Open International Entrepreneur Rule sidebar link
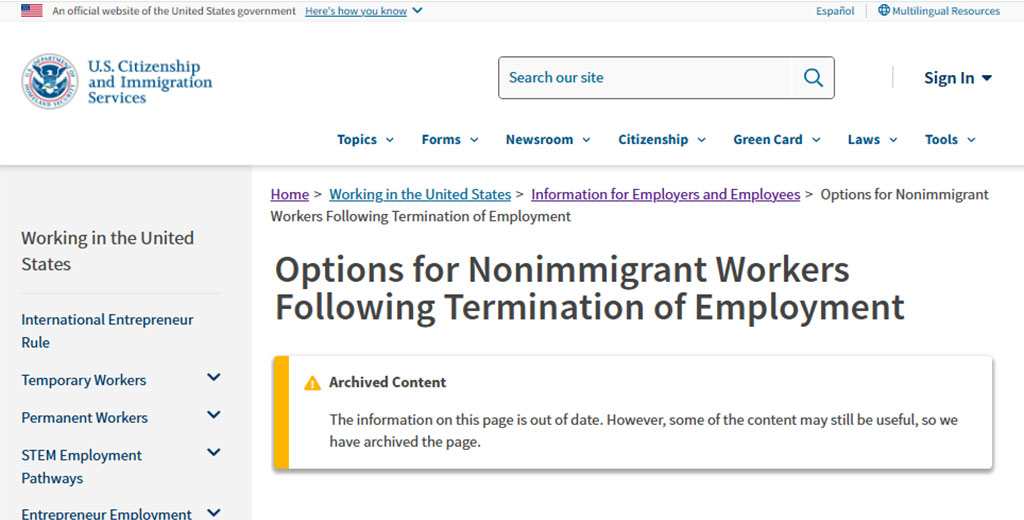This screenshot has width=1024, height=520. 107,331
